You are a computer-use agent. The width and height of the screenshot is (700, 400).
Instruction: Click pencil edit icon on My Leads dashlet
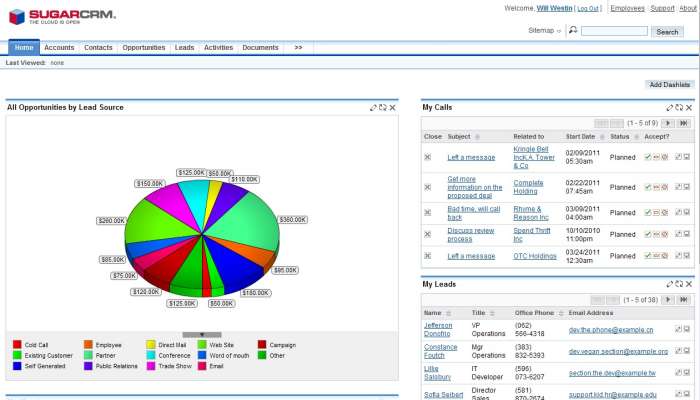click(670, 285)
